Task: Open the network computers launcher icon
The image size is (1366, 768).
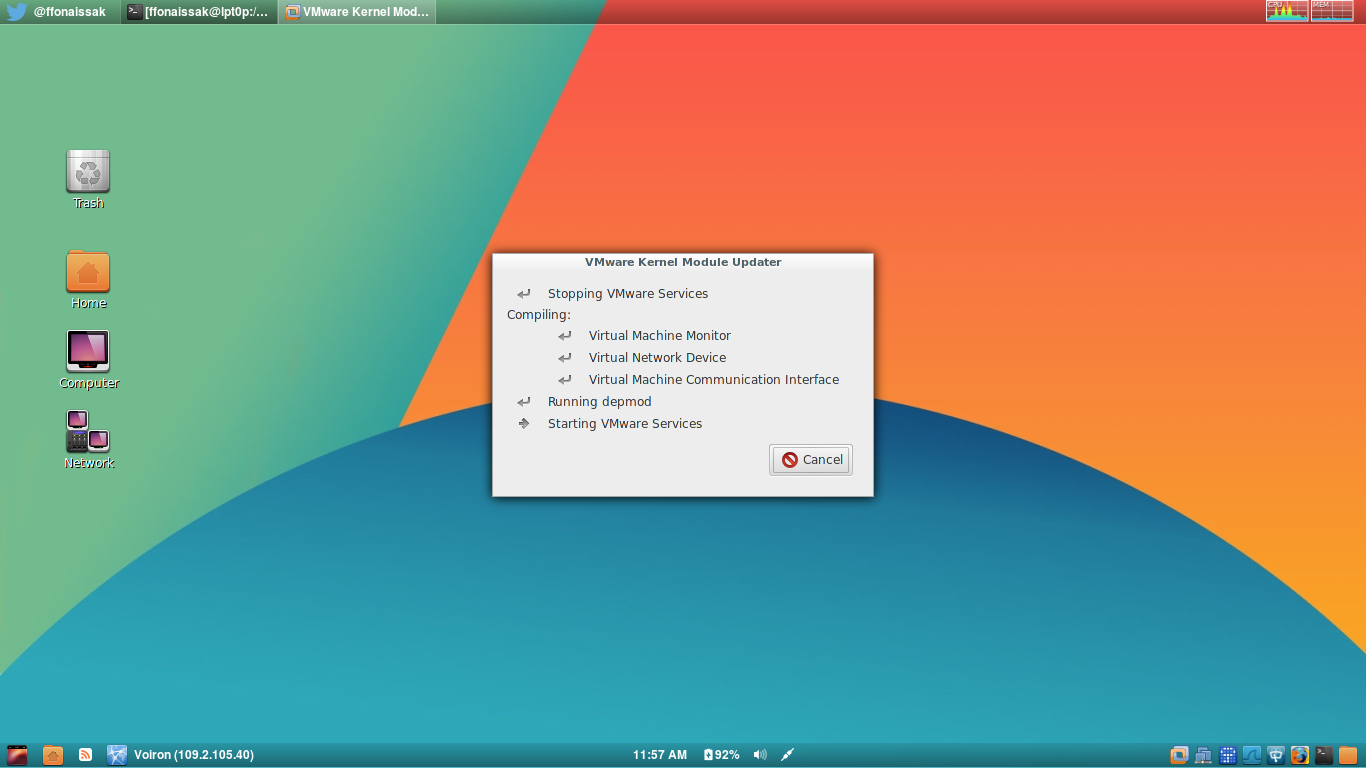Action: tap(1204, 755)
